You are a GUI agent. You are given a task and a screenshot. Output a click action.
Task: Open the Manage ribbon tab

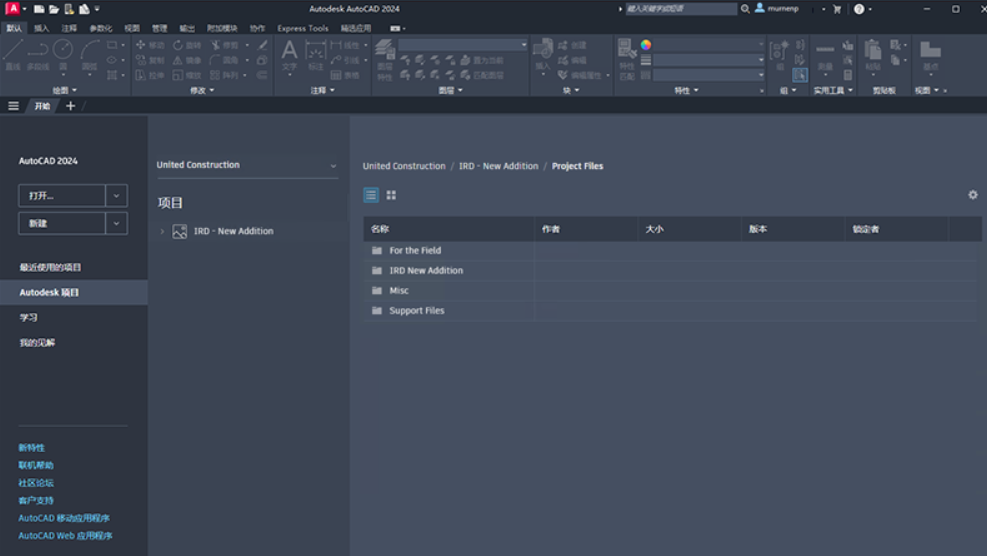tap(159, 28)
